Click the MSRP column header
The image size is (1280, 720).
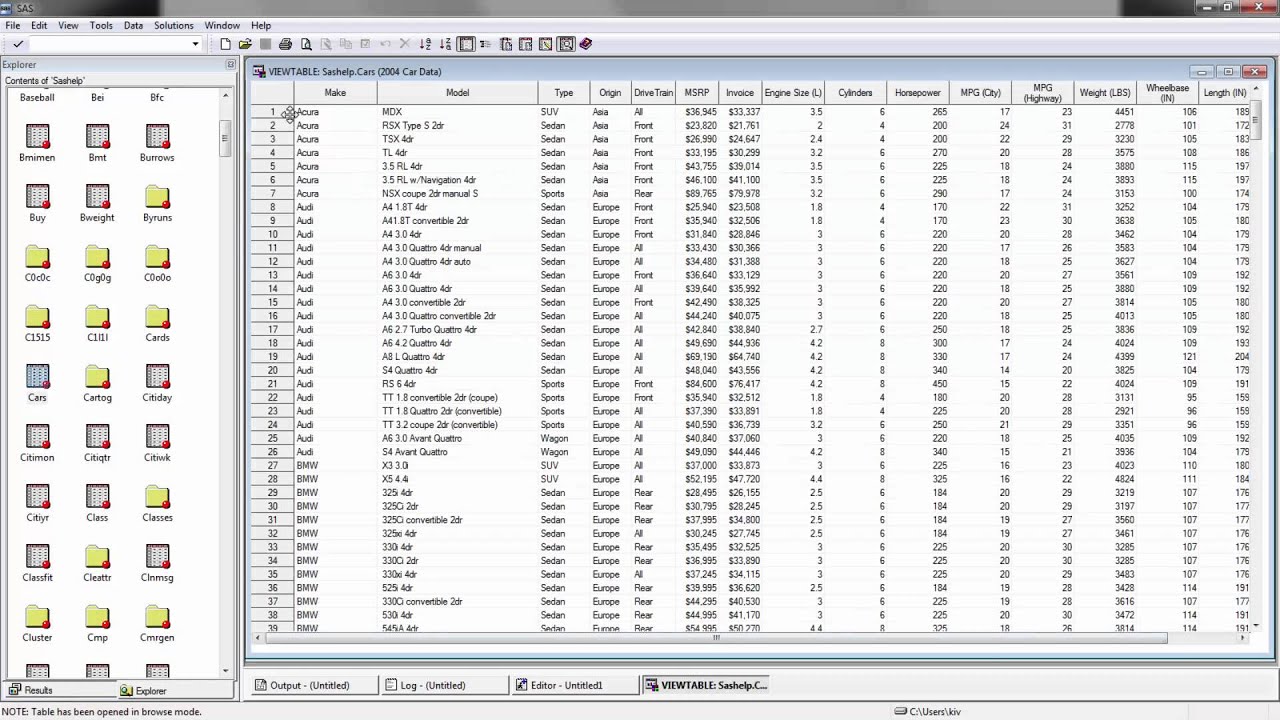tap(697, 93)
